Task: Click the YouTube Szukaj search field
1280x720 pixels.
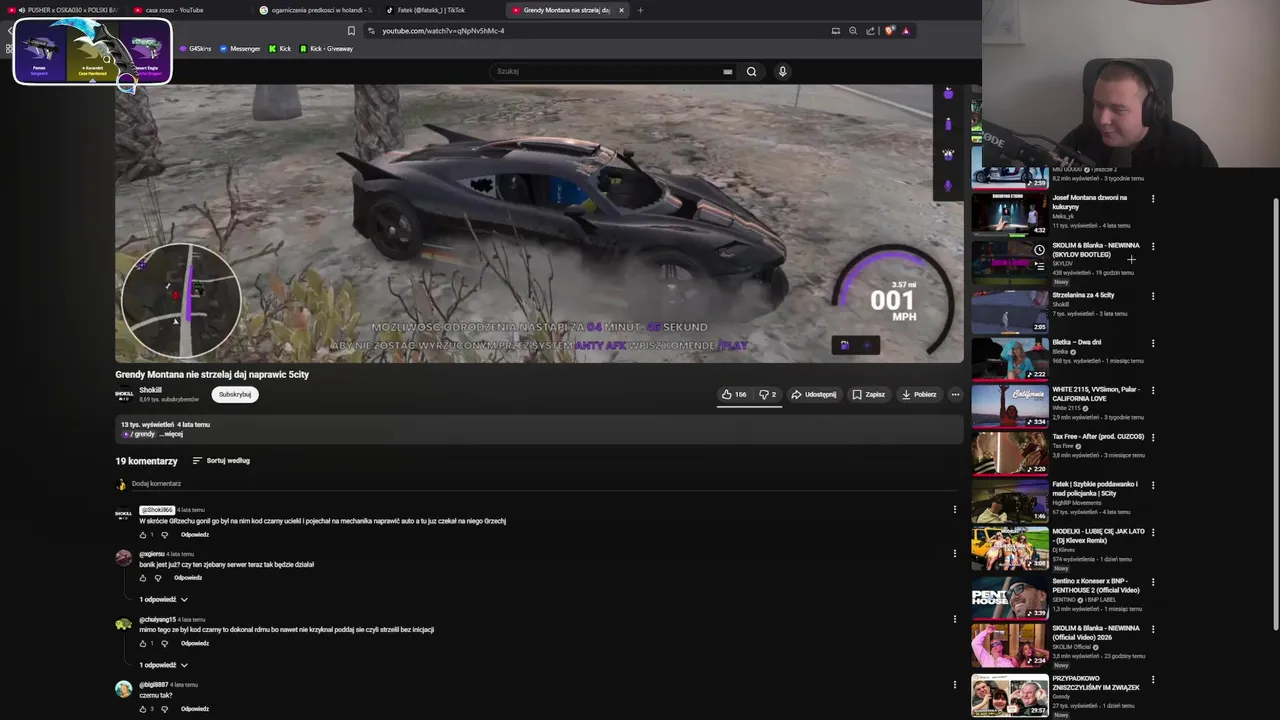Action: coord(605,71)
